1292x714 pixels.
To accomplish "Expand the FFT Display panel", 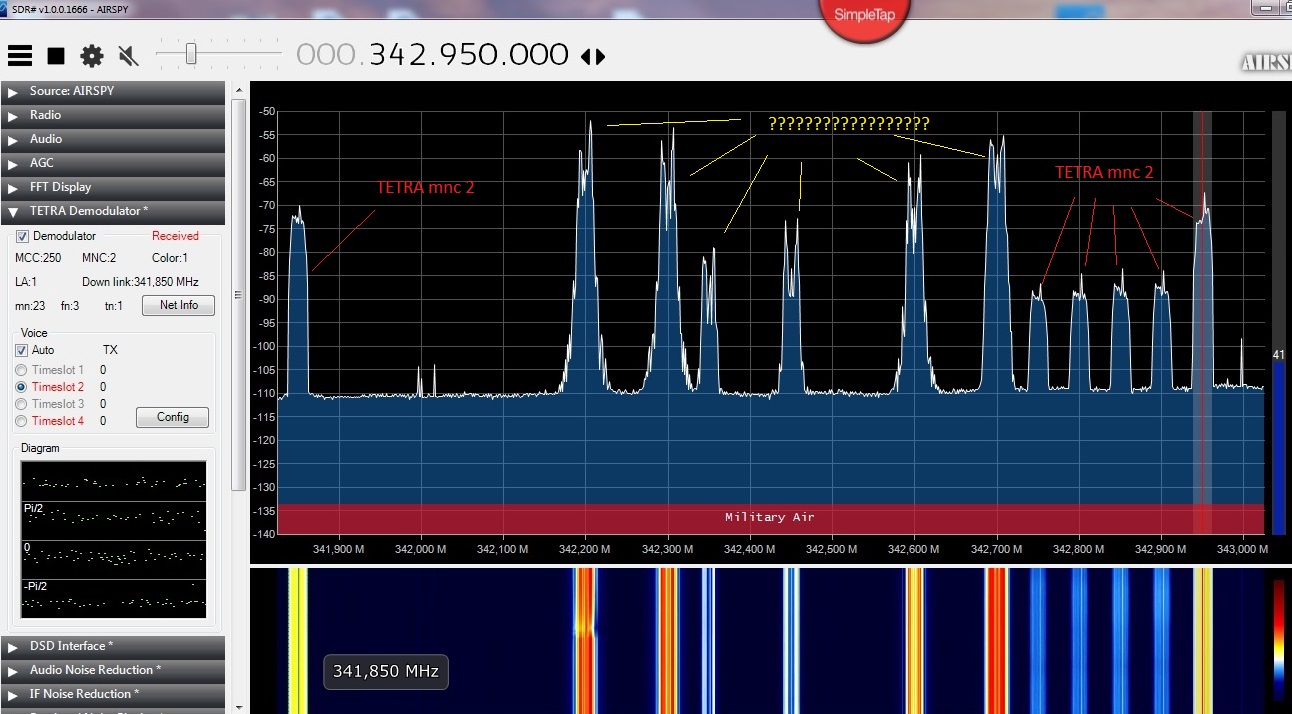I will coord(113,187).
